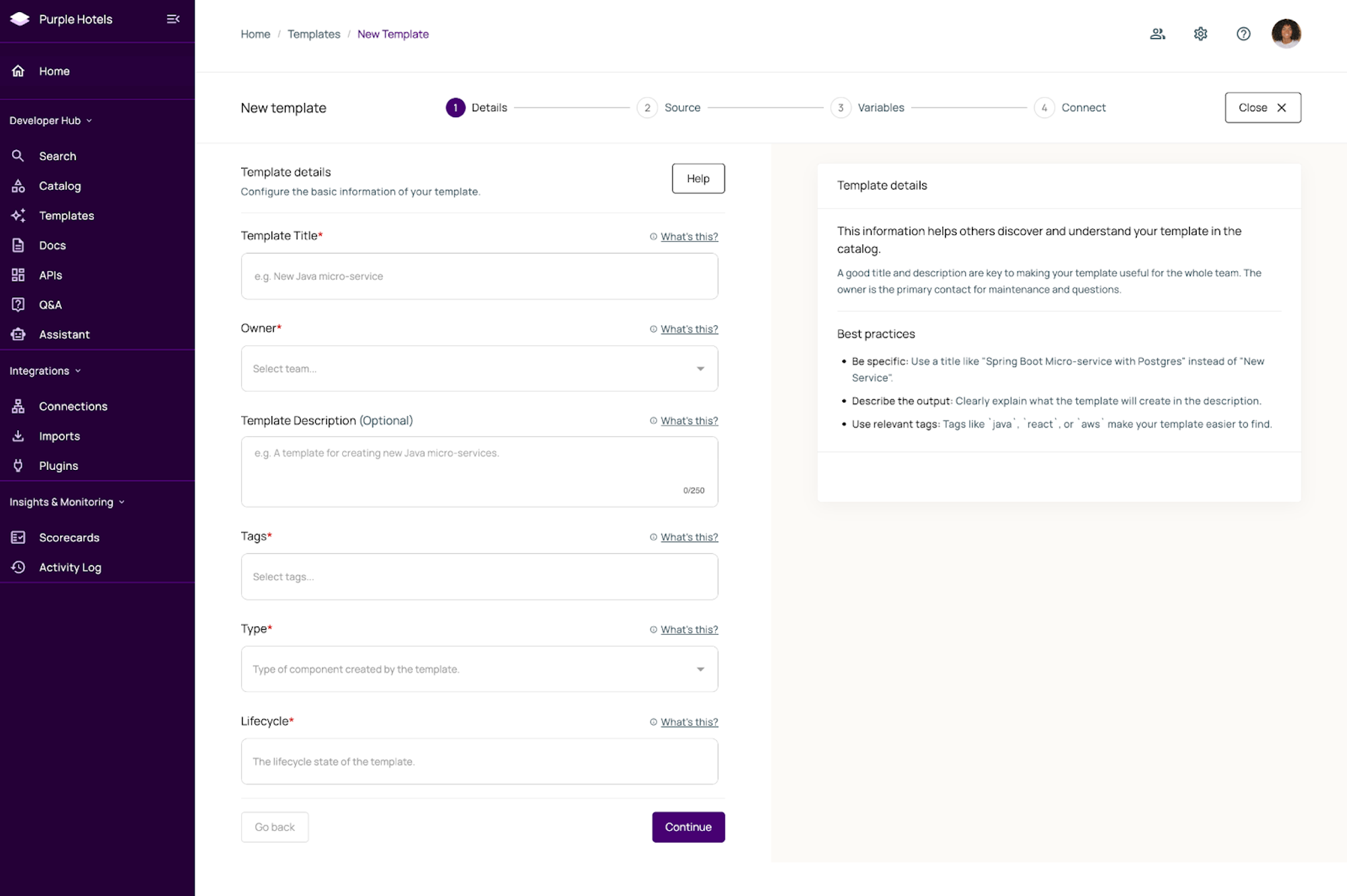Open Search in the sidebar menu
Screen dimensions: 1347x896
97,156
